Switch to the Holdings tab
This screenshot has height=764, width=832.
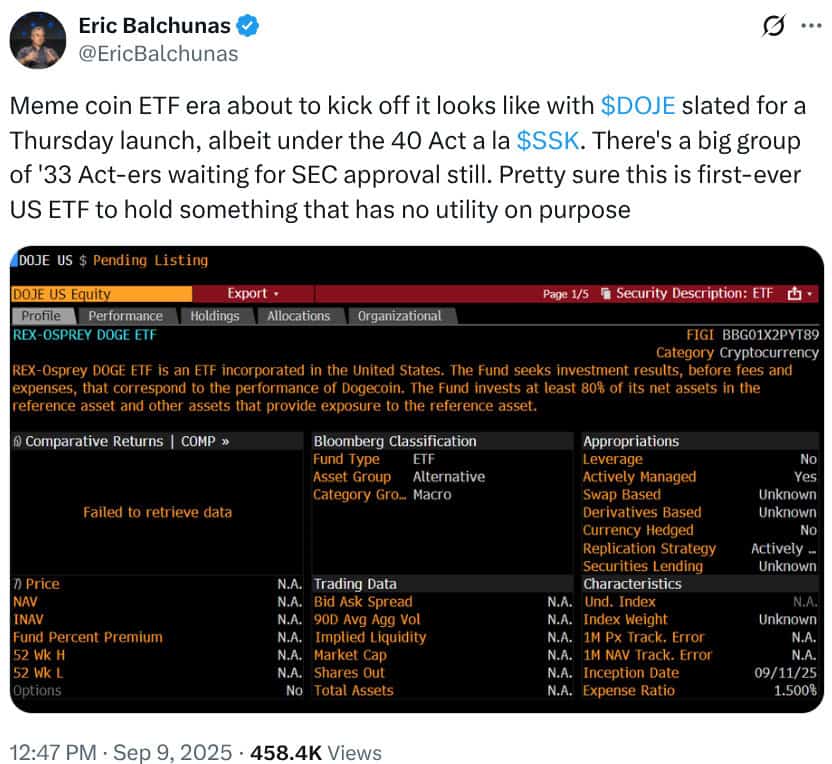[215, 316]
